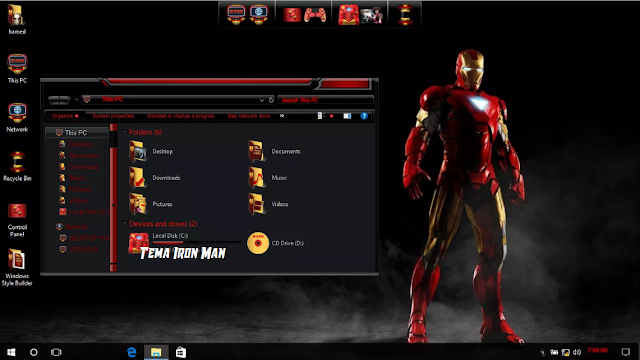Open the Documents folder in Folders group
640x360 pixels.
tap(274, 151)
